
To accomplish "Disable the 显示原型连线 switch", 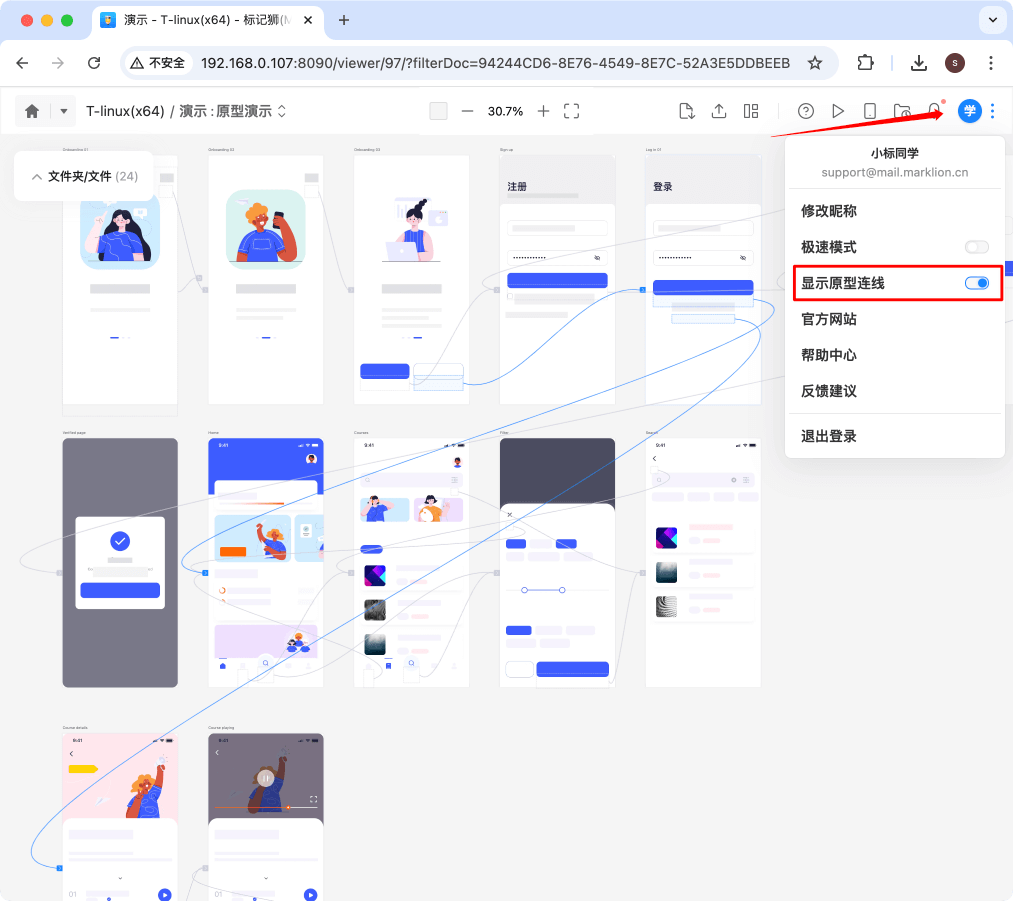I will (976, 283).
